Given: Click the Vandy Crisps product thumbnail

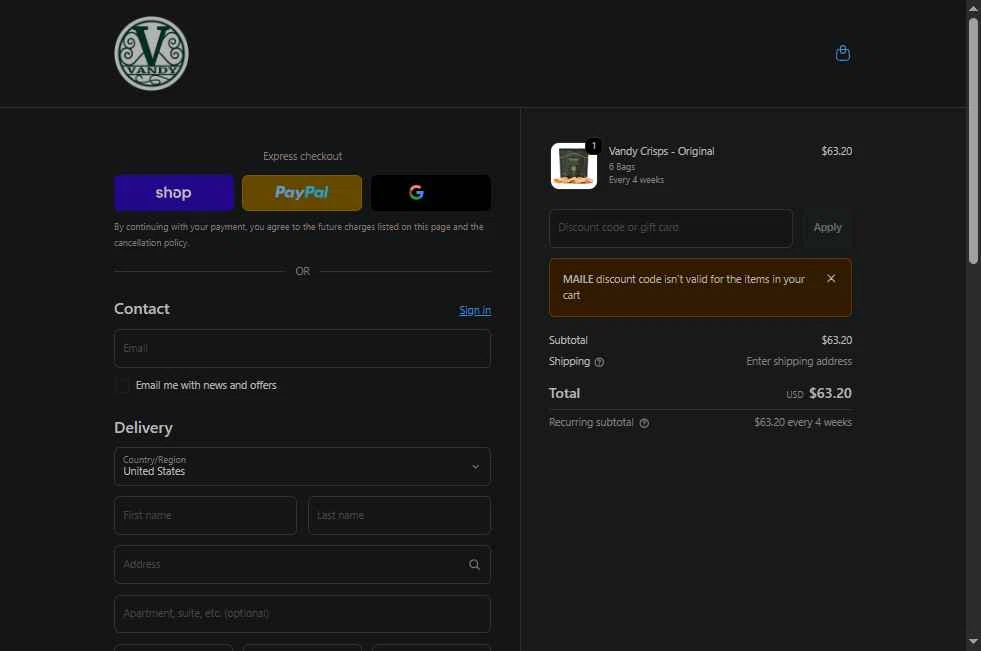Looking at the screenshot, I should pyautogui.click(x=574, y=166).
